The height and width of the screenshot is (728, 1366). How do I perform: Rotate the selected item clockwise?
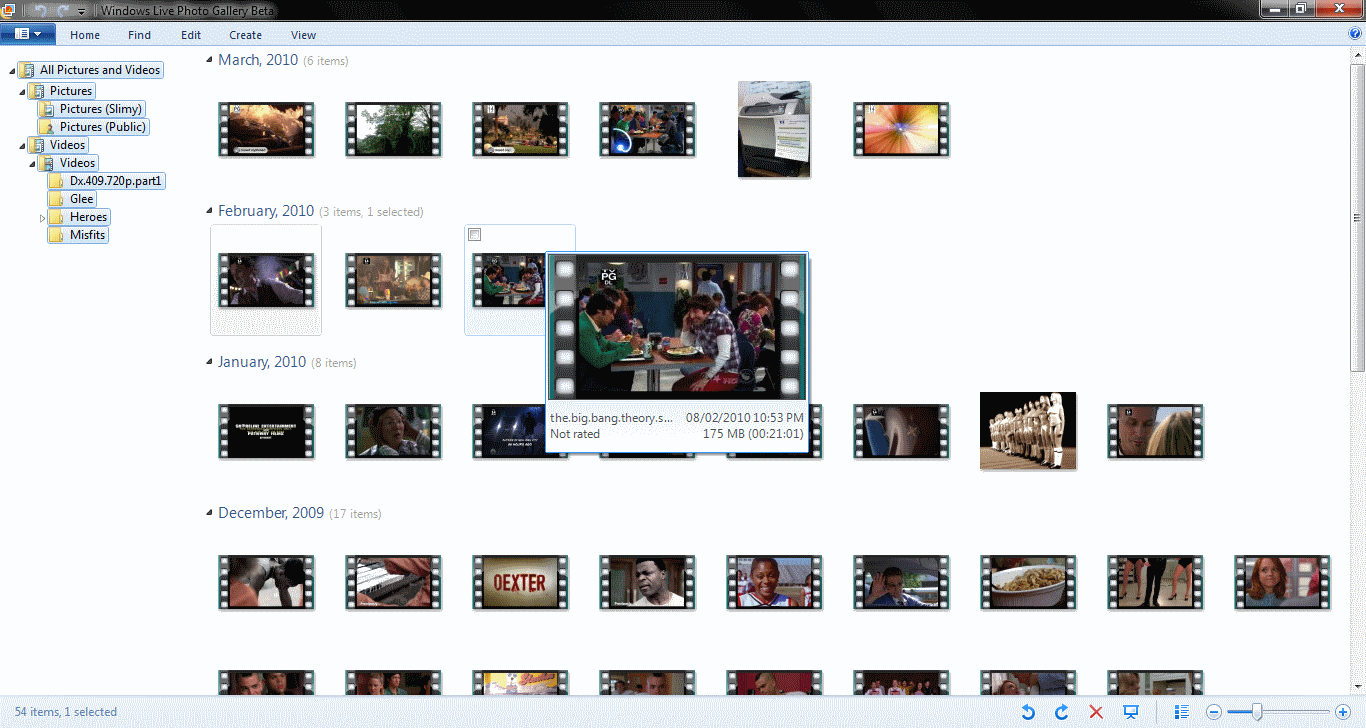point(1062,711)
